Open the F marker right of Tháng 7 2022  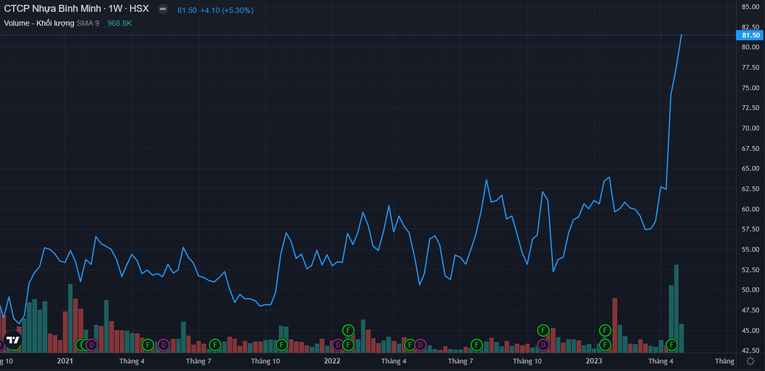click(477, 345)
